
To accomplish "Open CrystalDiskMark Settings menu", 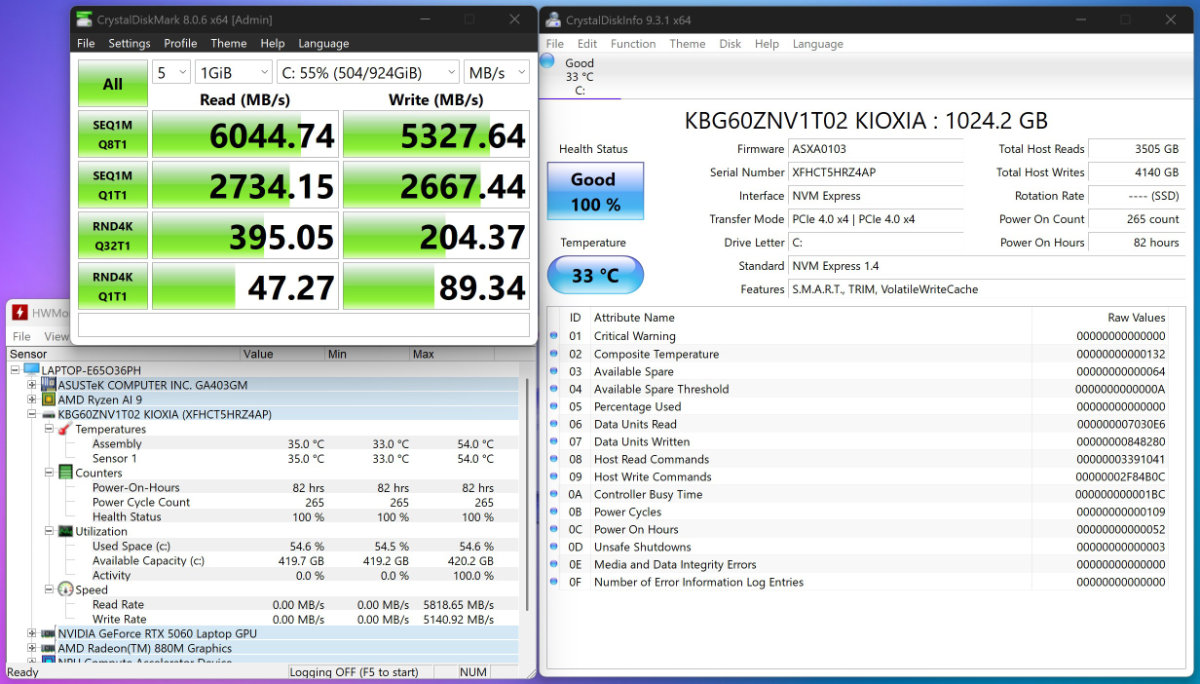I will pyautogui.click(x=129, y=43).
